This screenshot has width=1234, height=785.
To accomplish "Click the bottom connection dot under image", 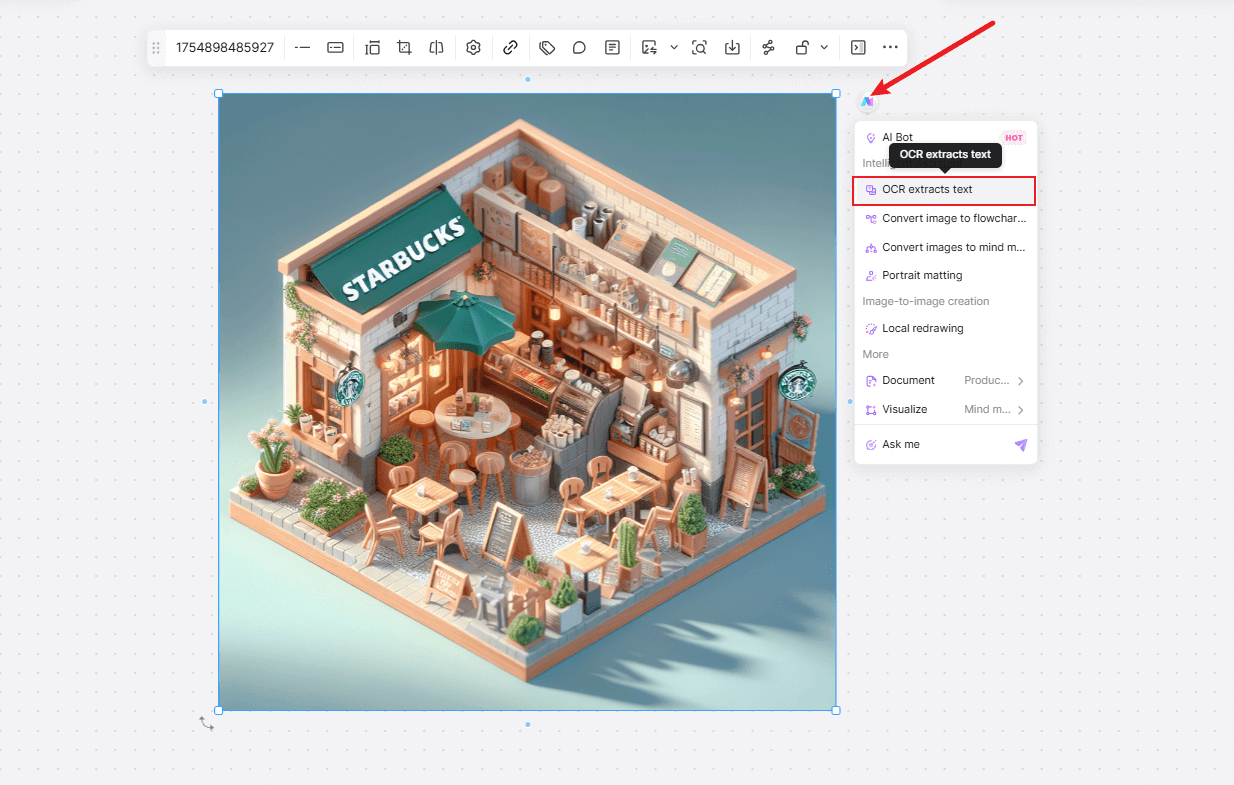I will (x=528, y=724).
